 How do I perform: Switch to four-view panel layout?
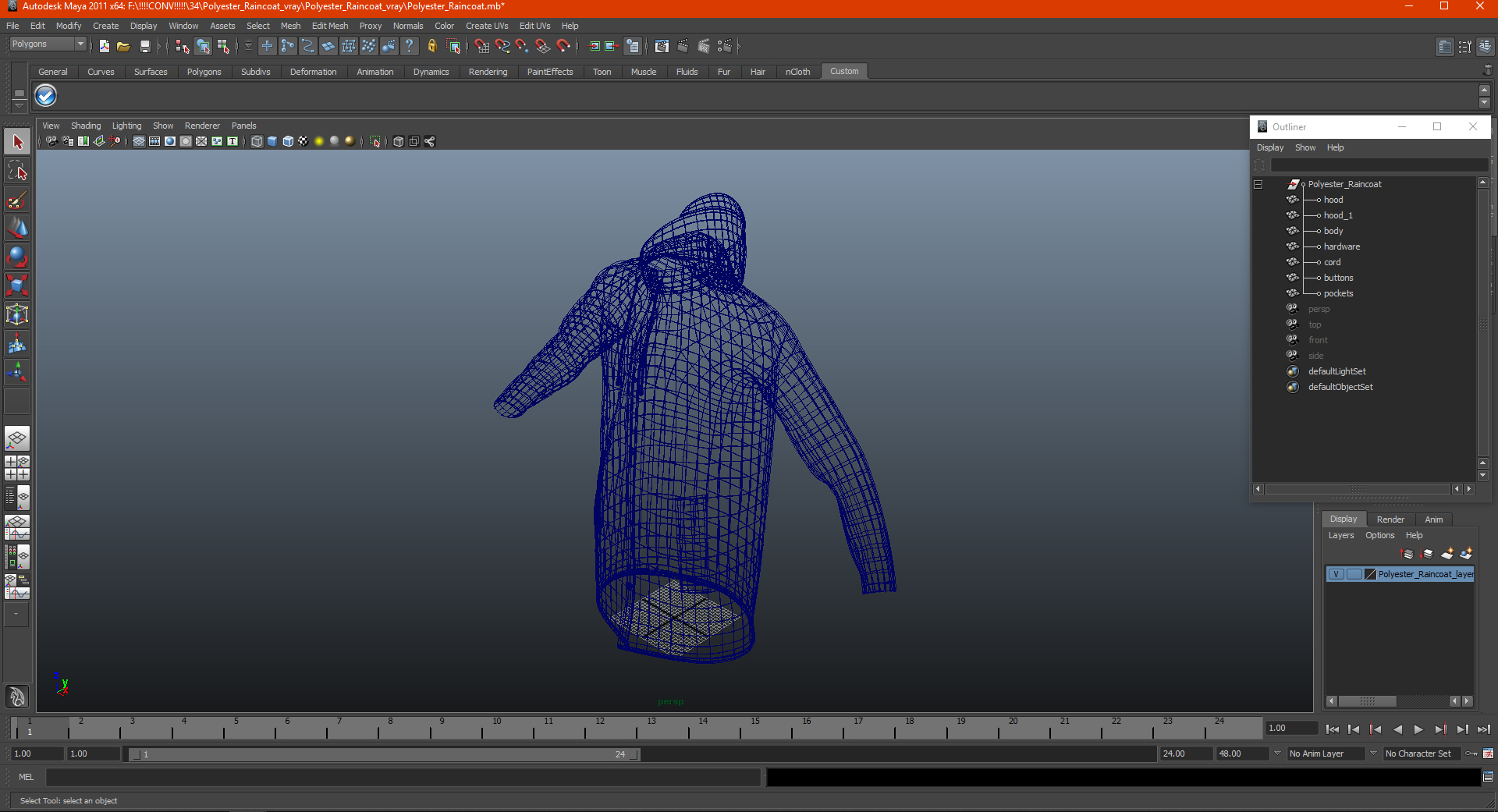coord(17,468)
